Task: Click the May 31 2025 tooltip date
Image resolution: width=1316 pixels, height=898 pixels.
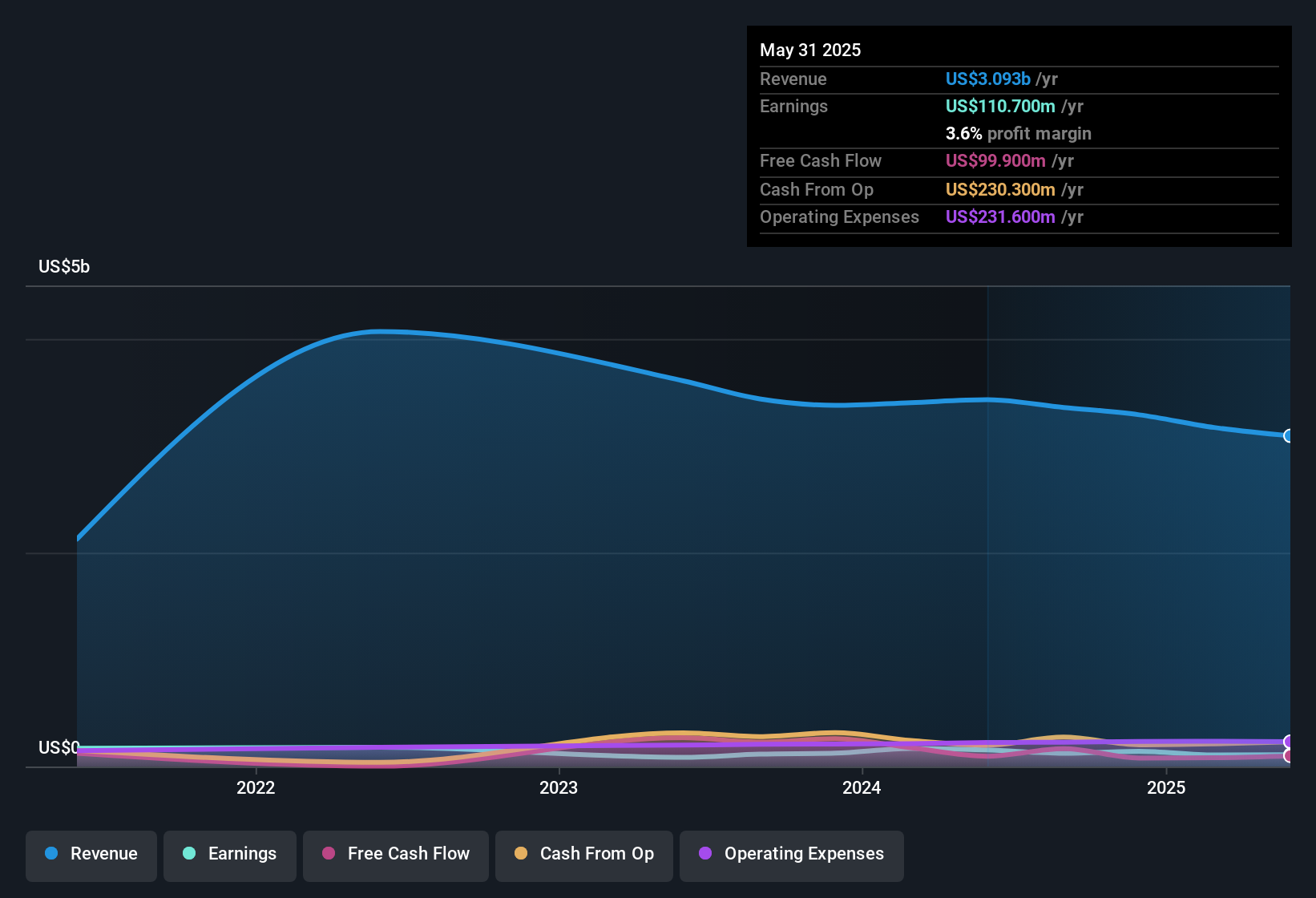Action: pyautogui.click(x=810, y=50)
